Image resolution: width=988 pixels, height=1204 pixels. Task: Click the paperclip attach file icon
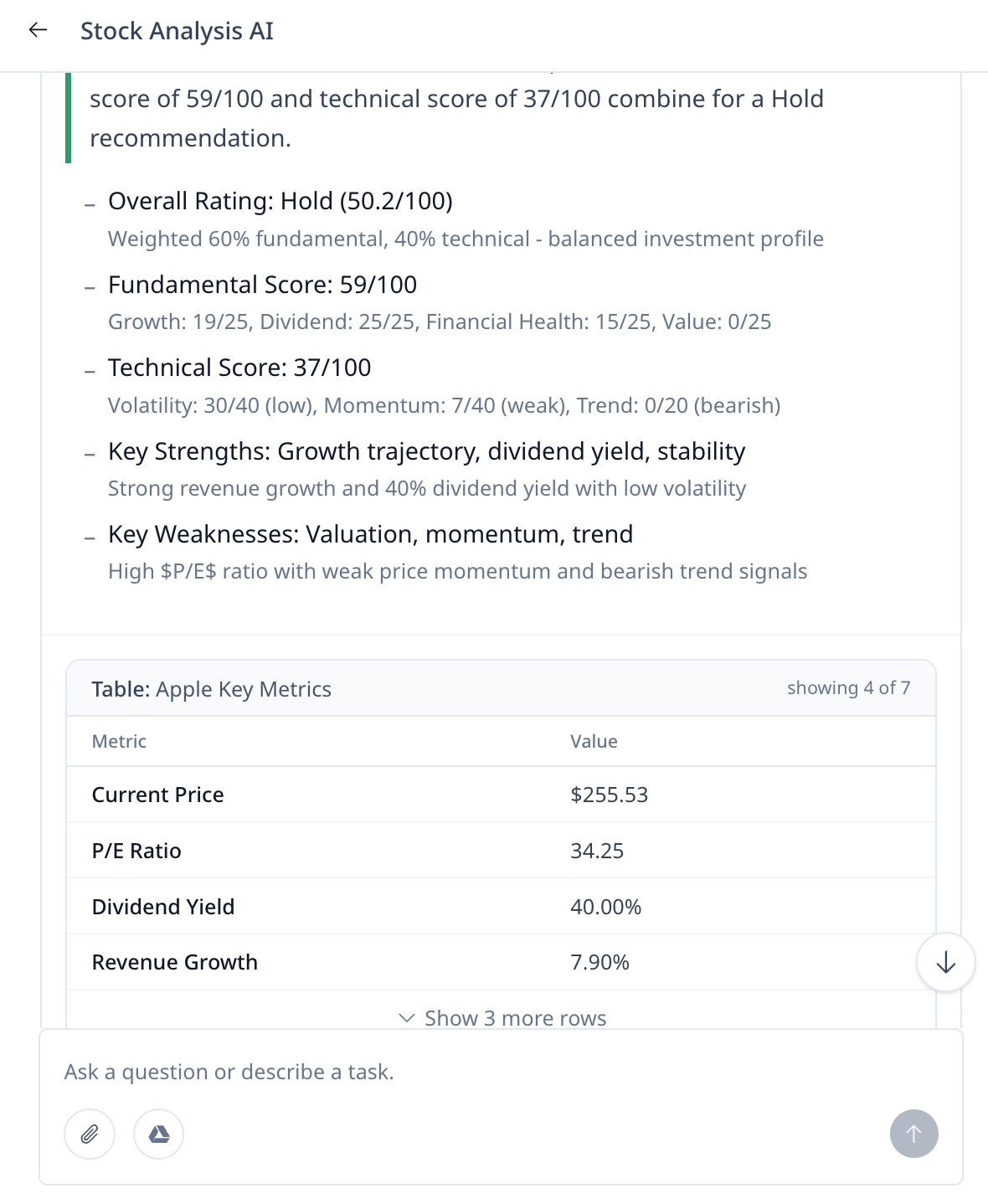pyautogui.click(x=90, y=1134)
